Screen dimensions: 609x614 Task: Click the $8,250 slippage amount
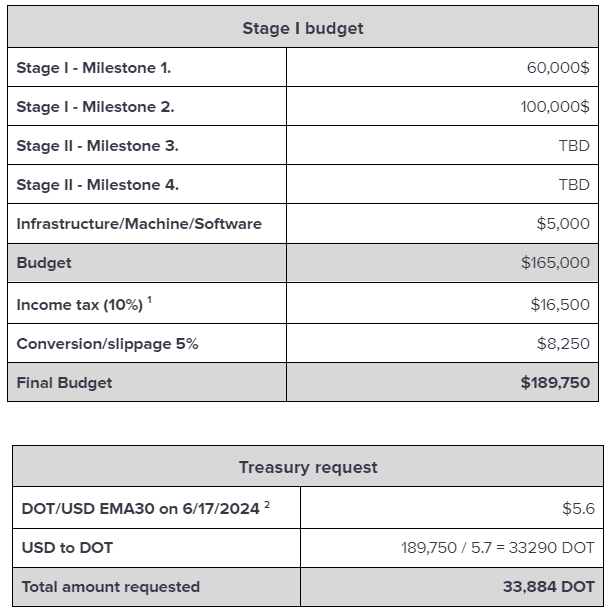tap(563, 343)
